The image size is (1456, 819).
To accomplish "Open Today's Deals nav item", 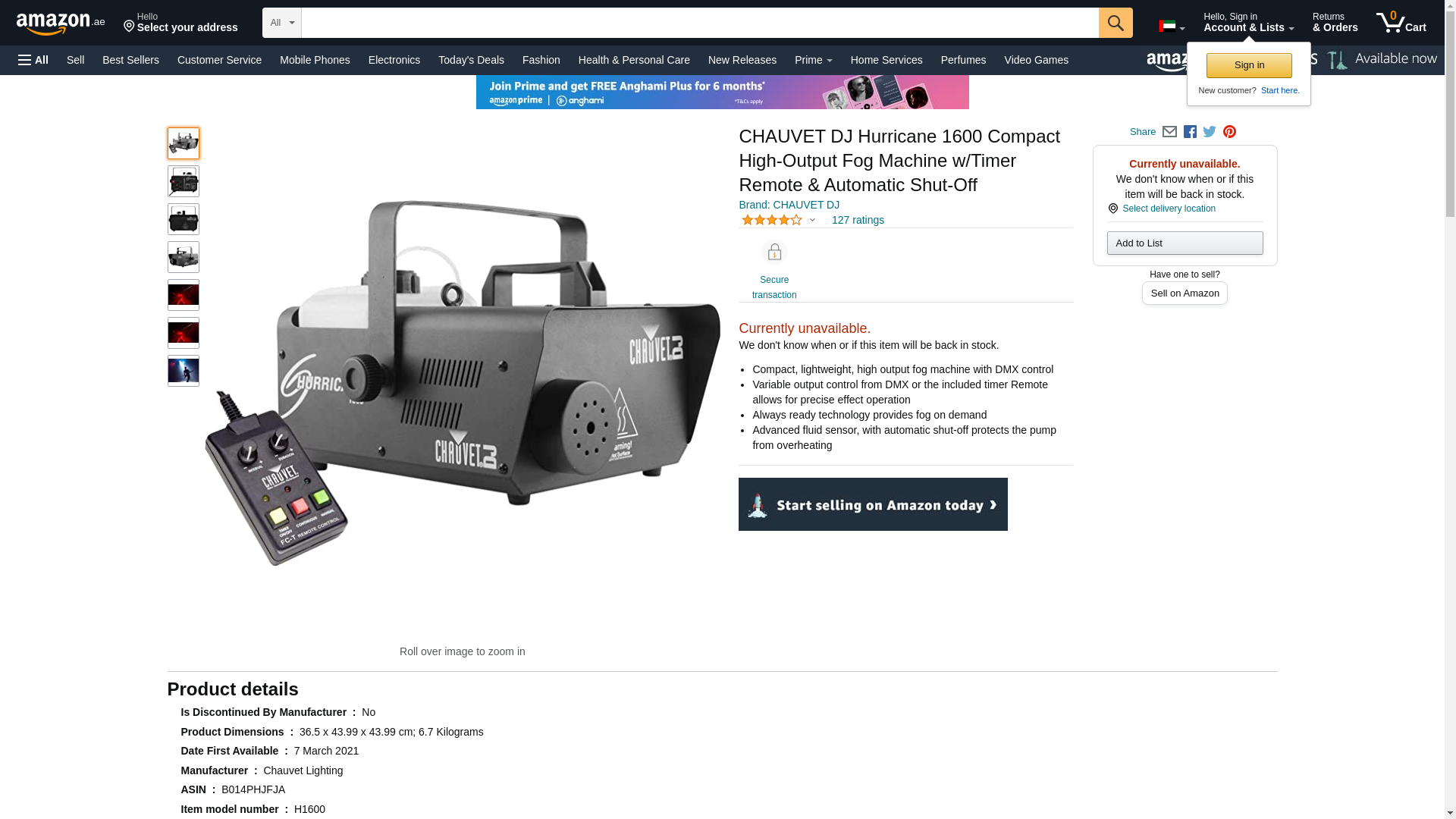I will tap(471, 60).
